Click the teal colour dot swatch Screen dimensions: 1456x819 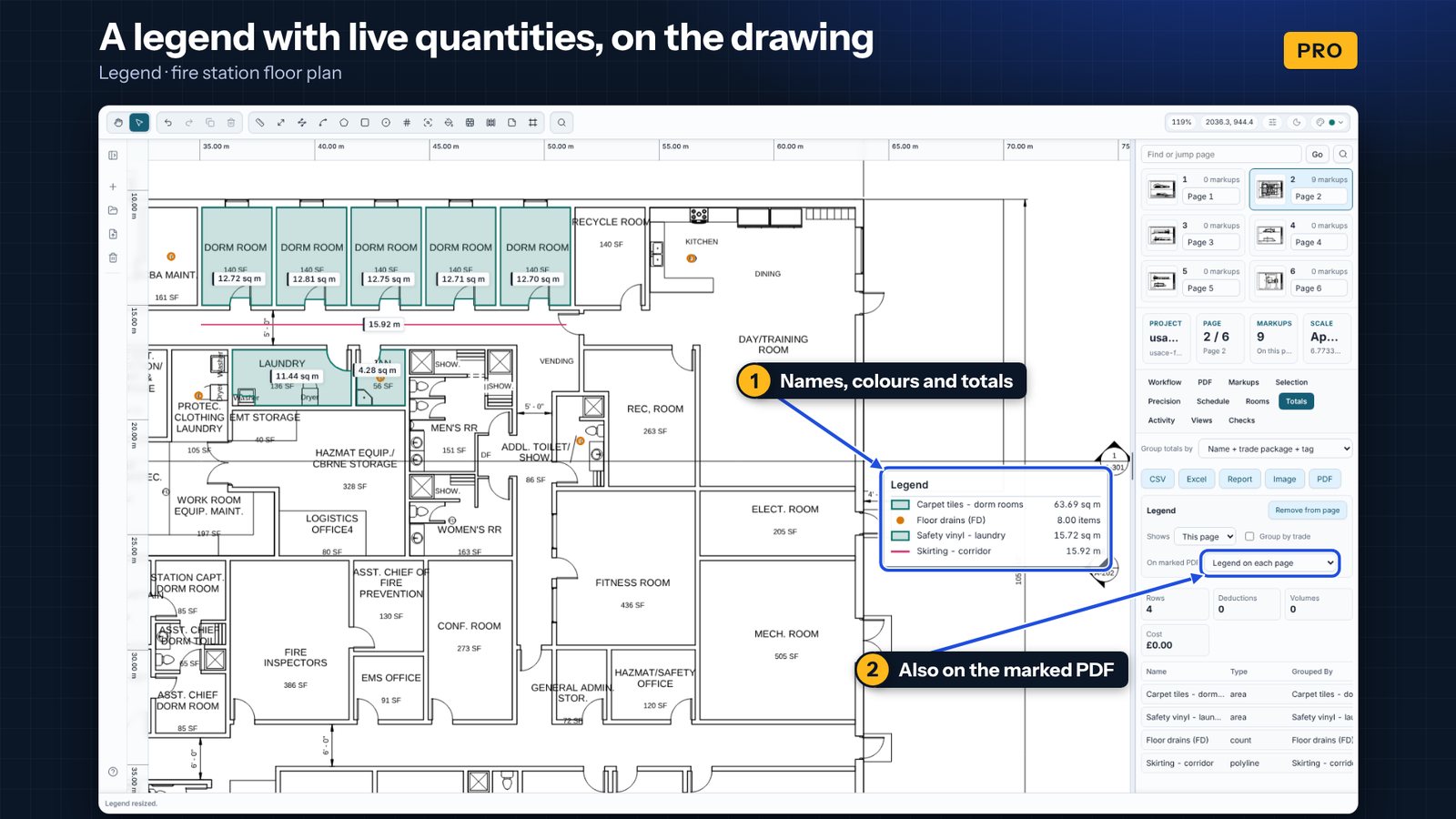pyautogui.click(x=1332, y=122)
